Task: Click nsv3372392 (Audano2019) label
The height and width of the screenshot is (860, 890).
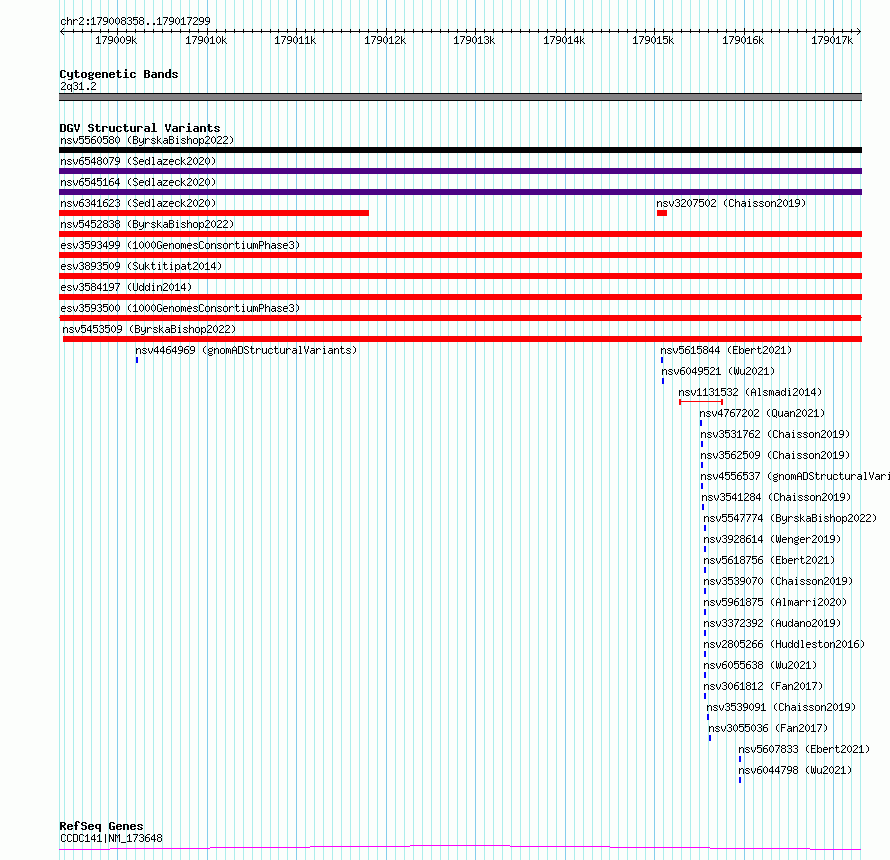Action: pos(772,623)
